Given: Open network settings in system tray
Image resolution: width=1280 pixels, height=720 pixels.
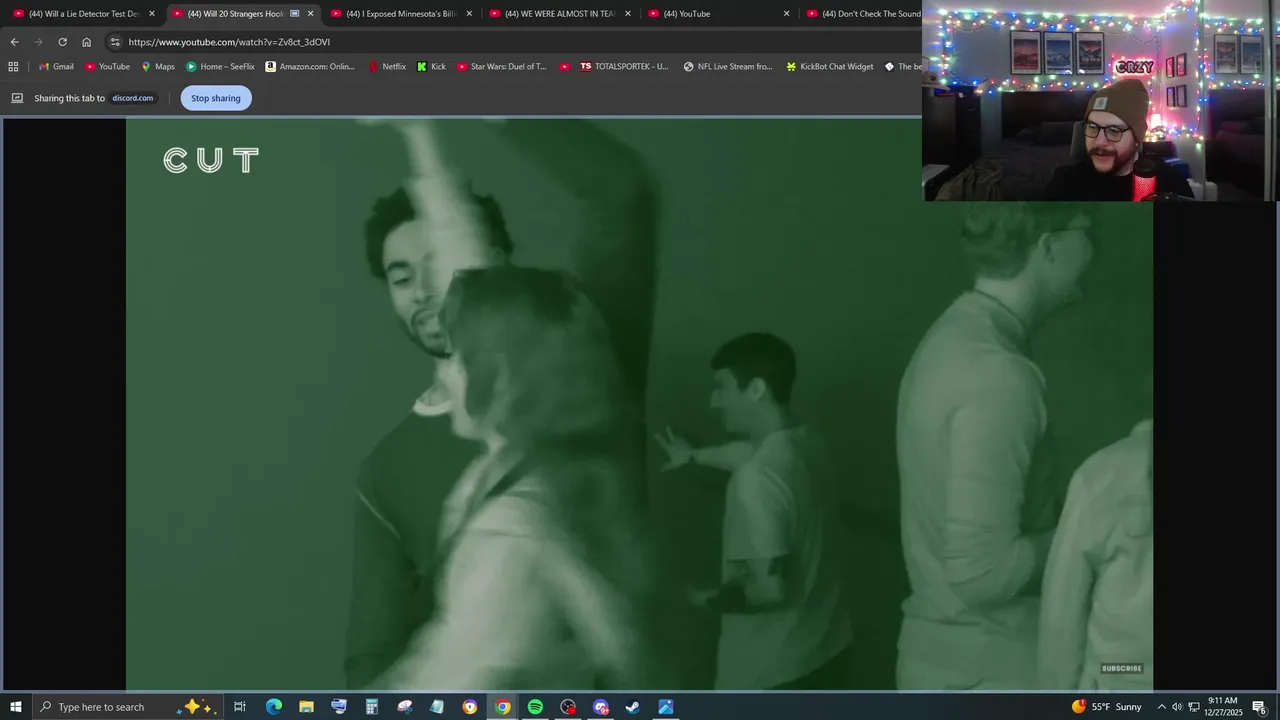Looking at the screenshot, I should 1194,707.
